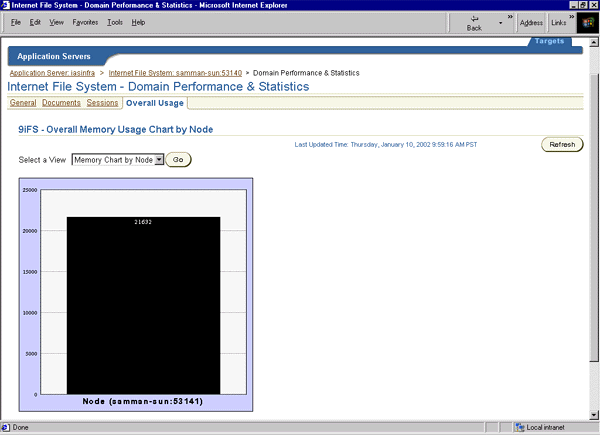The image size is (600, 435).
Task: Minimize the Internet Explorer window
Action: [574, 5]
